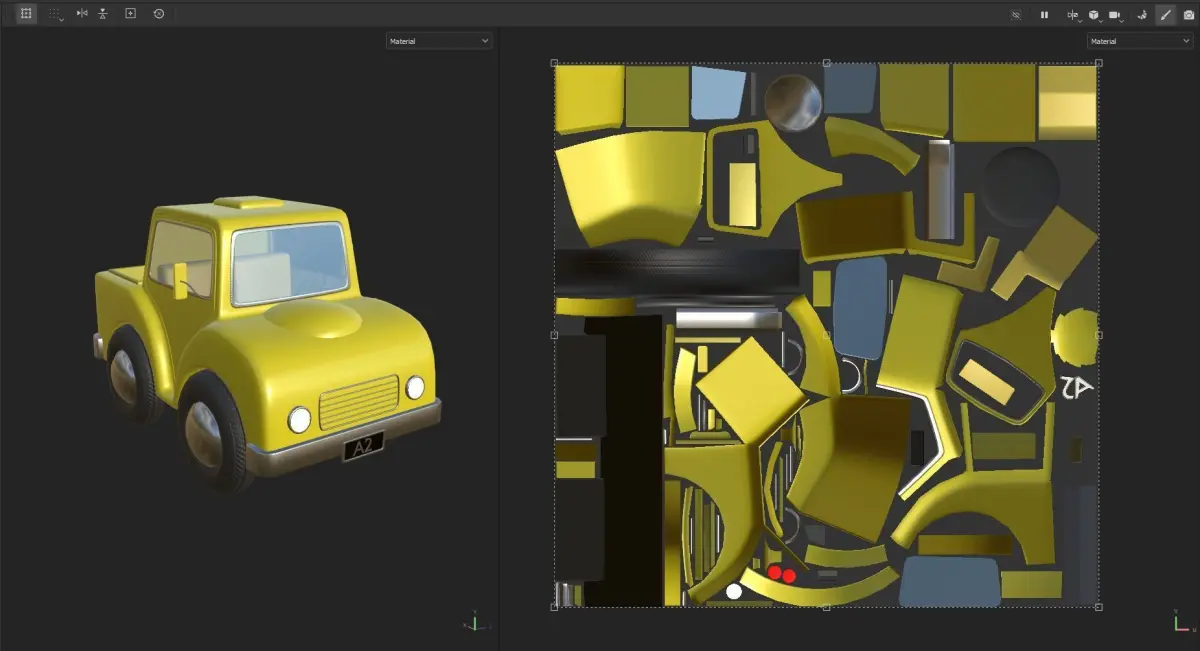
Task: Click the vertical flip mirror icon
Action: pyautogui.click(x=102, y=14)
